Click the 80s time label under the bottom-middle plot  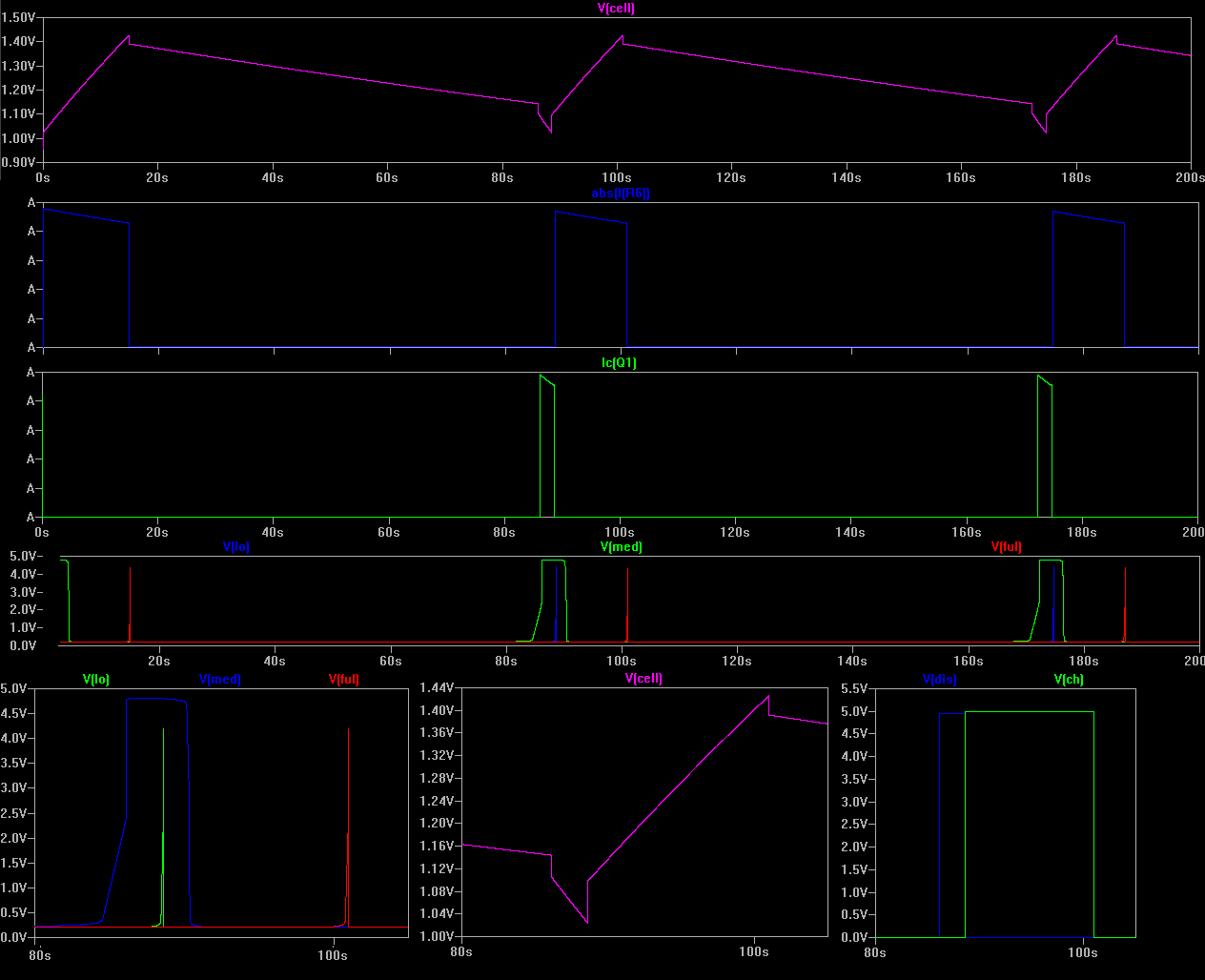pyautogui.click(x=460, y=952)
